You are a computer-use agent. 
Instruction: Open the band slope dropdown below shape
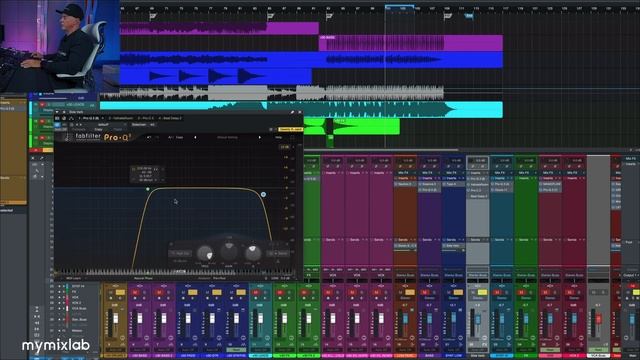tap(180, 260)
